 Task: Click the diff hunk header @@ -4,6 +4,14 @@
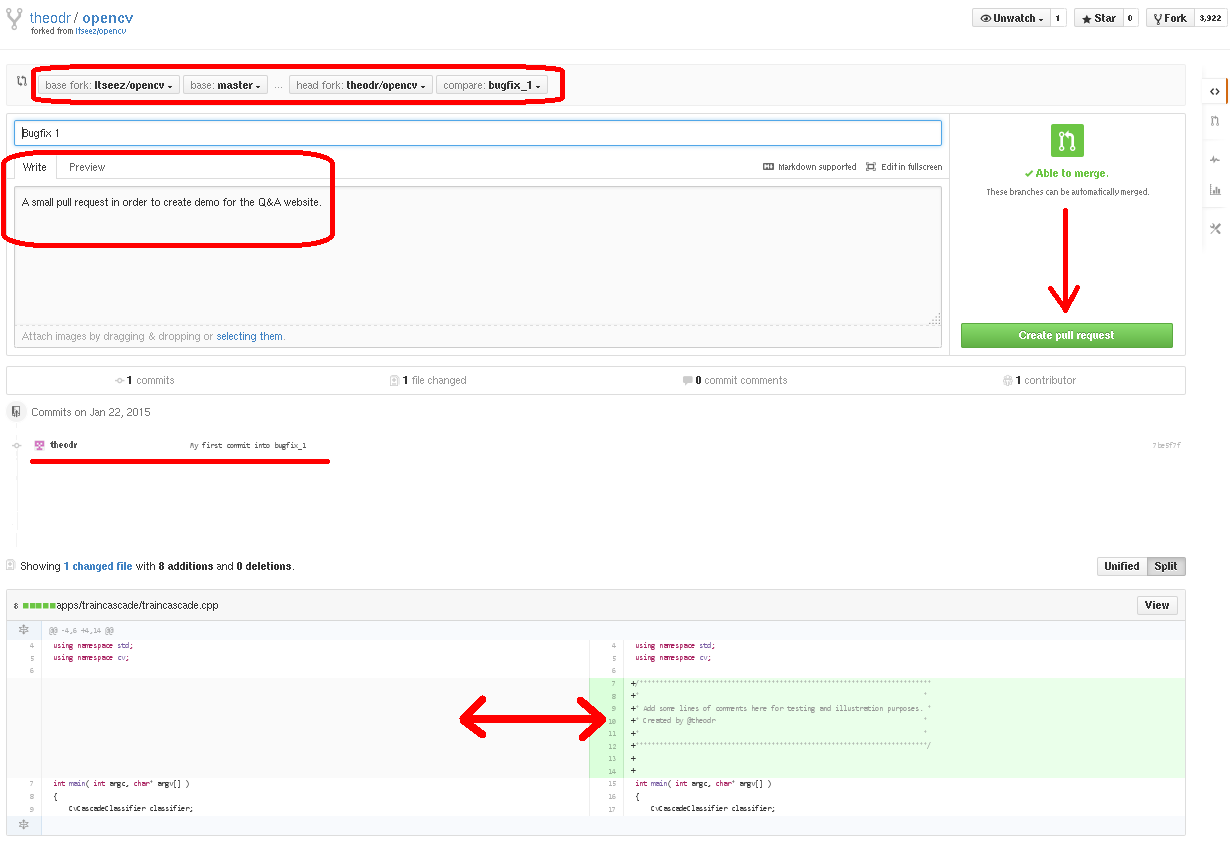coord(82,631)
